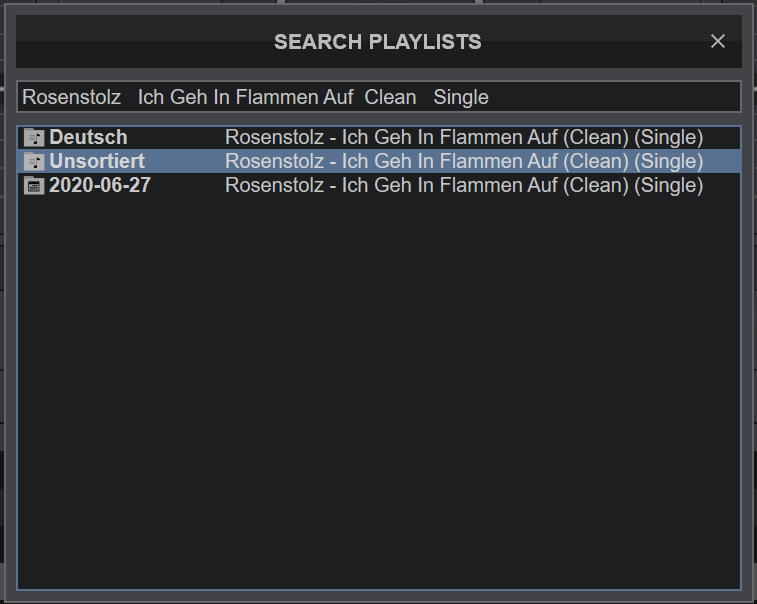Click the word (Single) in the Deutsch result
This screenshot has width=757, height=604.
[x=669, y=137]
